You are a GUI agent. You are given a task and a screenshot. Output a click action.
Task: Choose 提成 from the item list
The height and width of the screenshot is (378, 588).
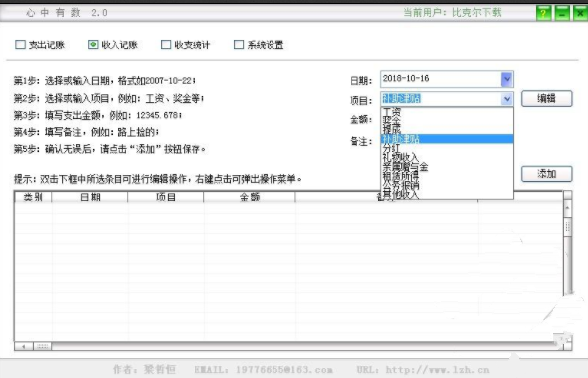point(447,129)
